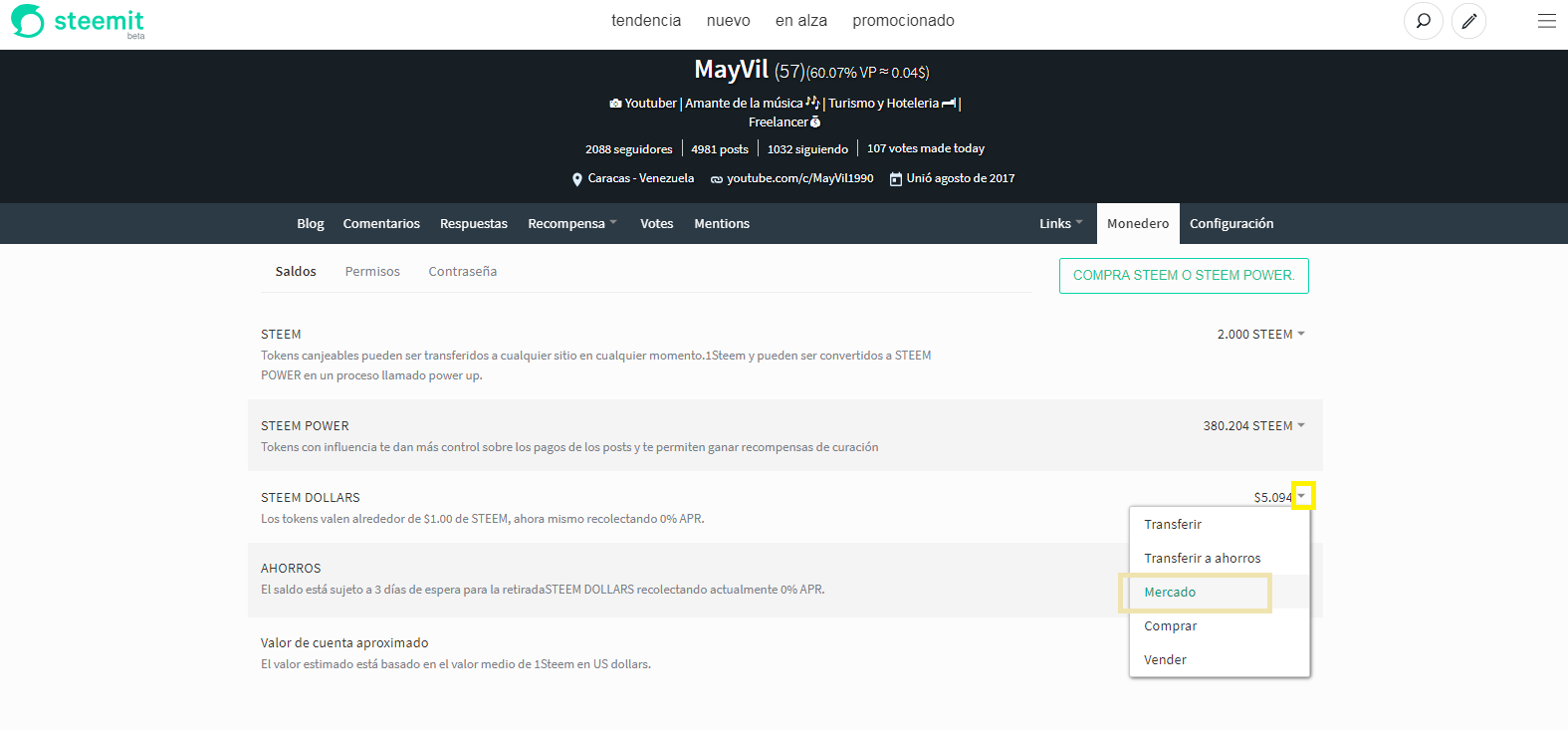The width and height of the screenshot is (1568, 730).
Task: Click the pencil write-post icon
Action: (x=1468, y=21)
